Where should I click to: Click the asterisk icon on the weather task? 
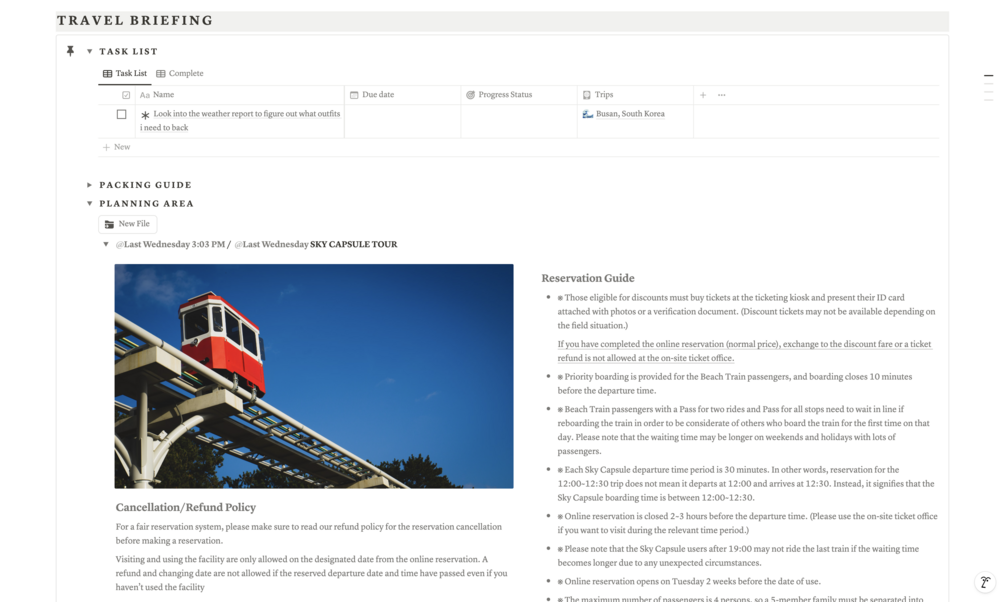tap(145, 115)
